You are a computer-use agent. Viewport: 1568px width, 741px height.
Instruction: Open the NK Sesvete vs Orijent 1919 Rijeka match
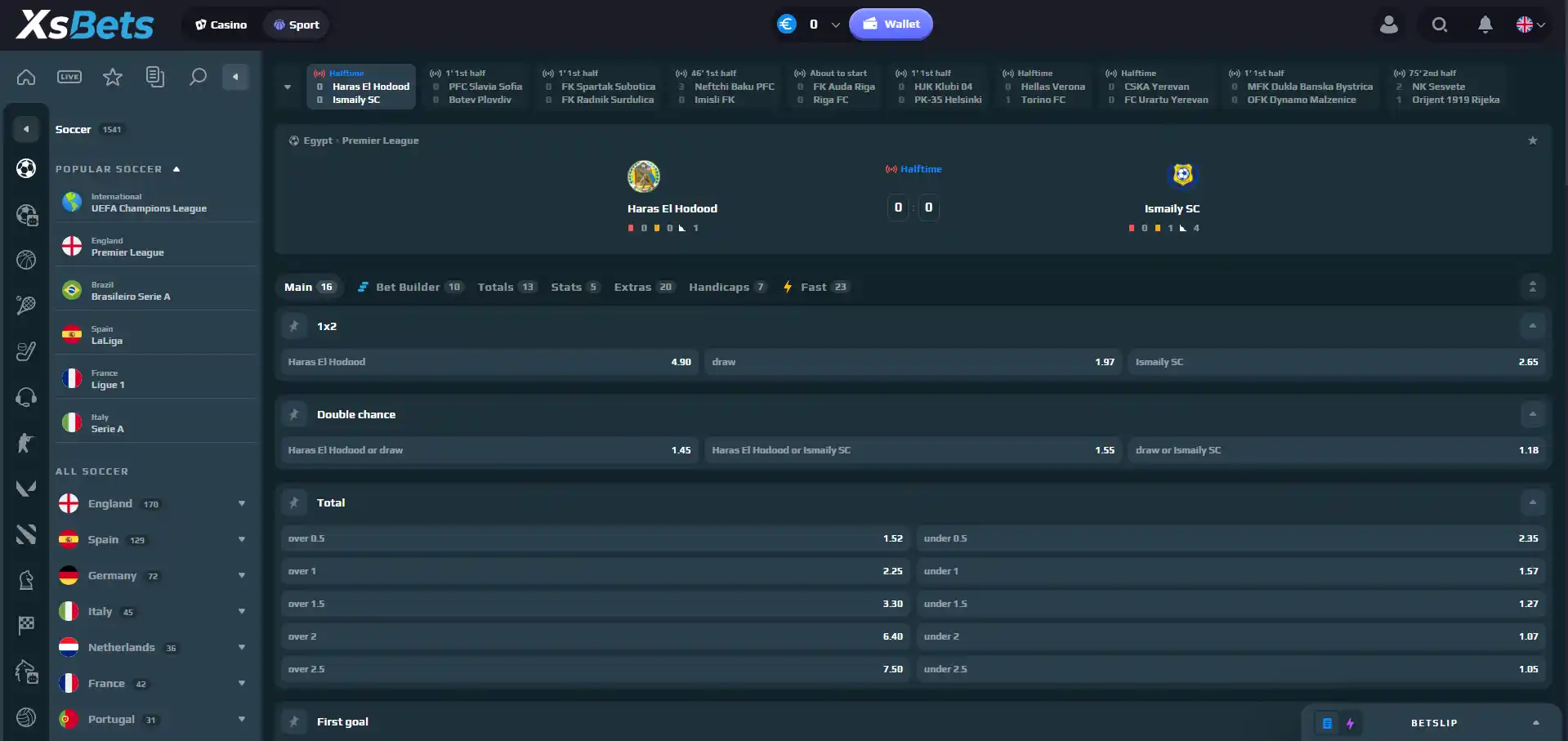pos(1447,87)
